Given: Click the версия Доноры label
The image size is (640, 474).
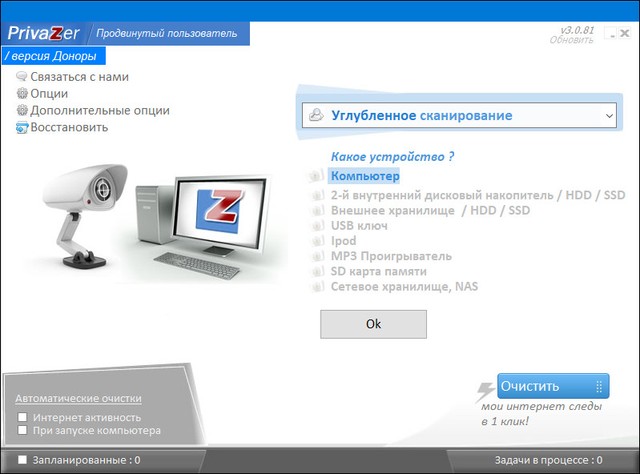Looking at the screenshot, I should (x=53, y=56).
